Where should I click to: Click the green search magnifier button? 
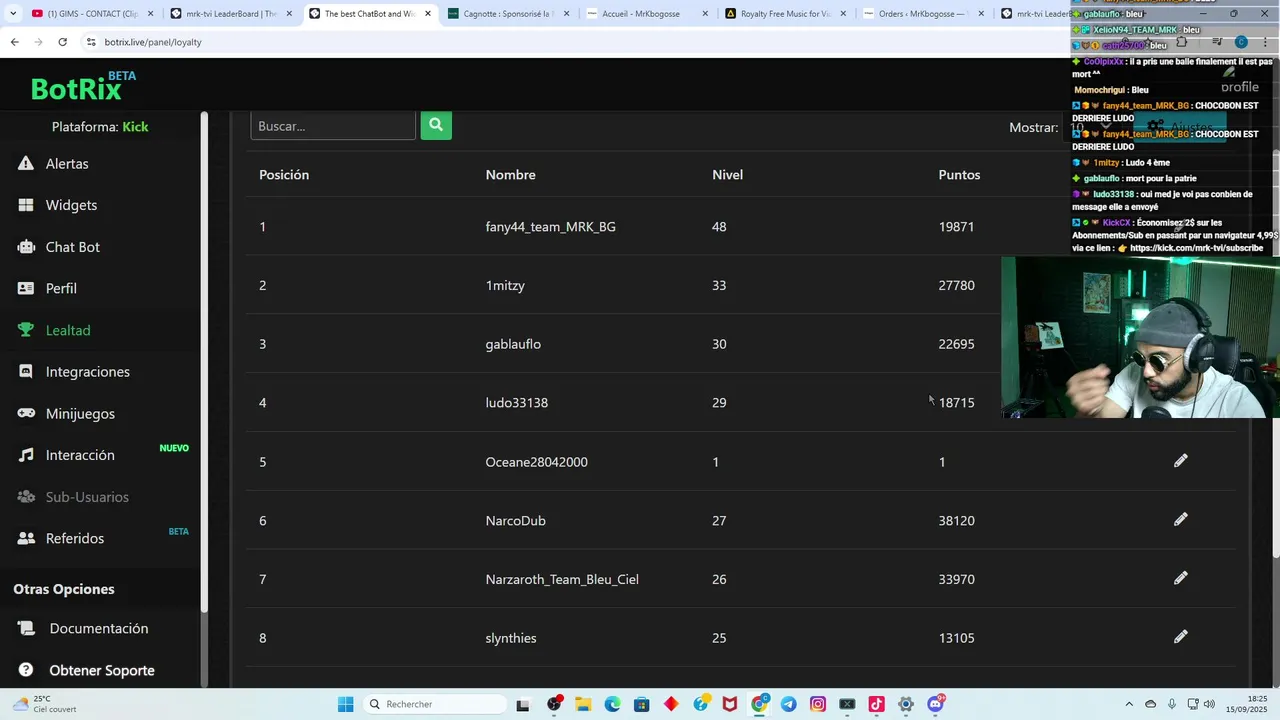[436, 125]
